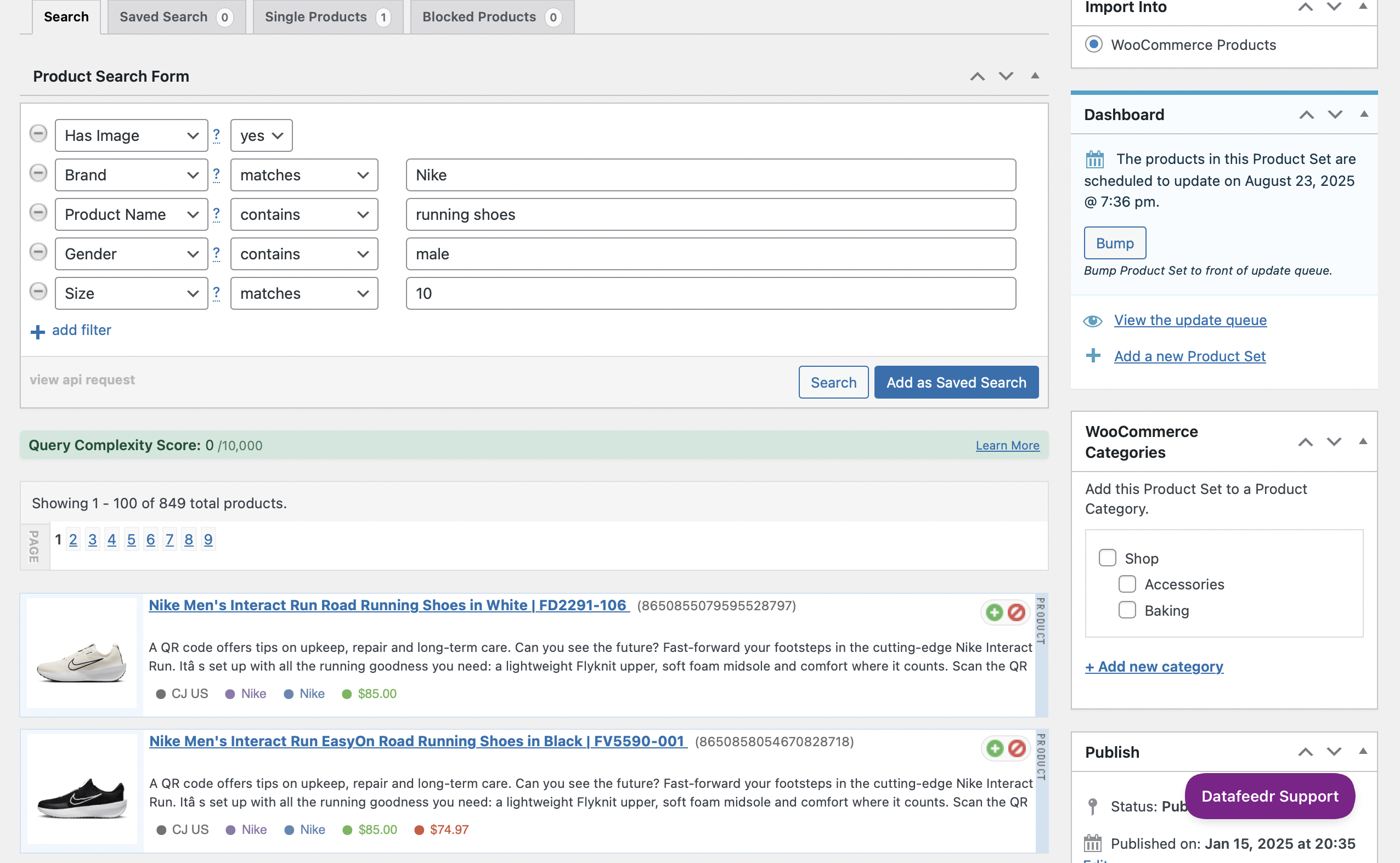This screenshot has height=863, width=1400.
Task: Go to results page 2
Action: pos(72,540)
